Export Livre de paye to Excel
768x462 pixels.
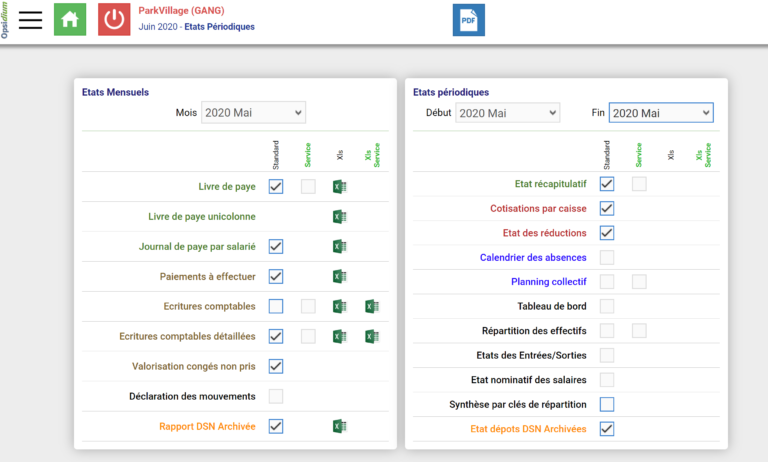click(x=340, y=187)
